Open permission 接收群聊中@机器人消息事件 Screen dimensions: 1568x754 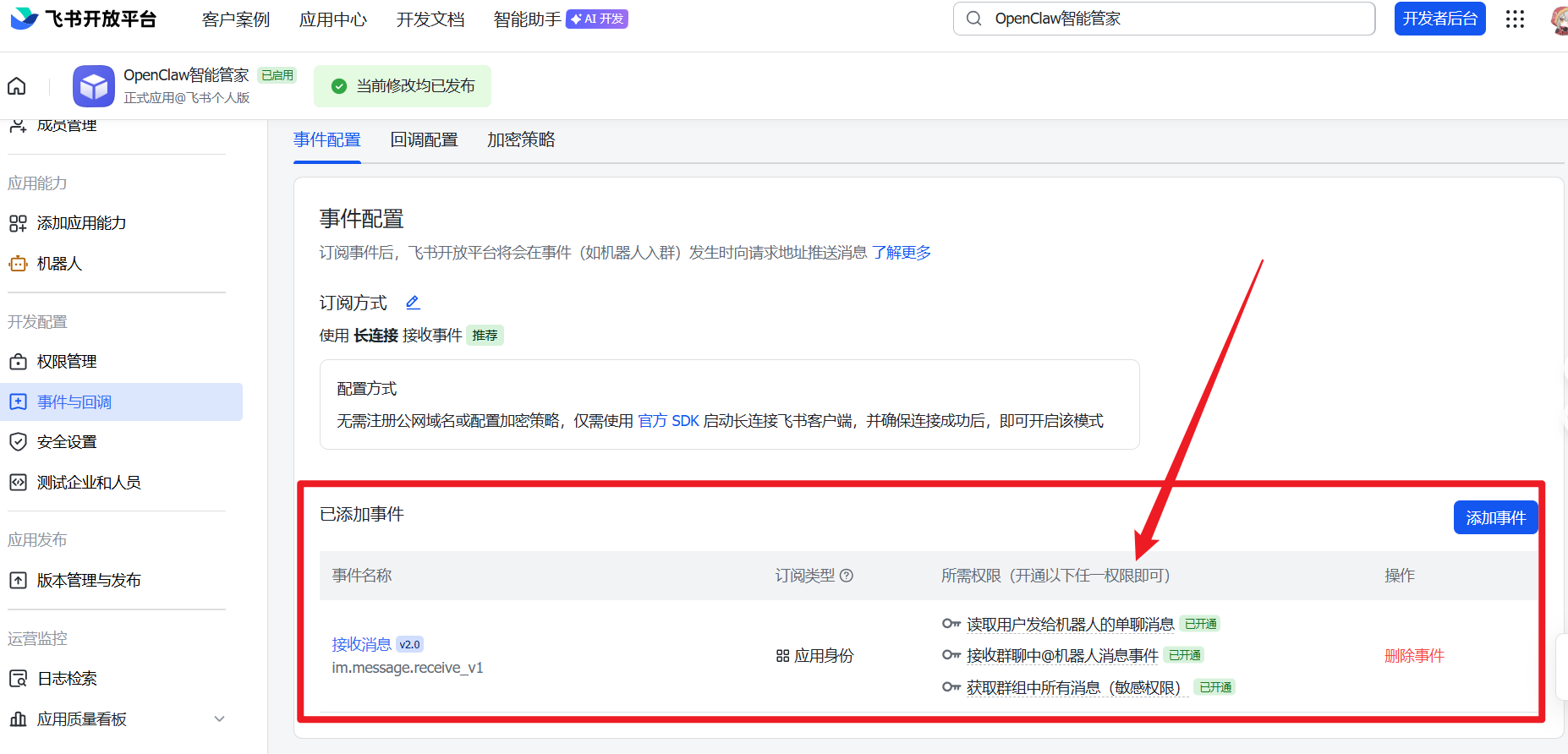(x=1062, y=655)
